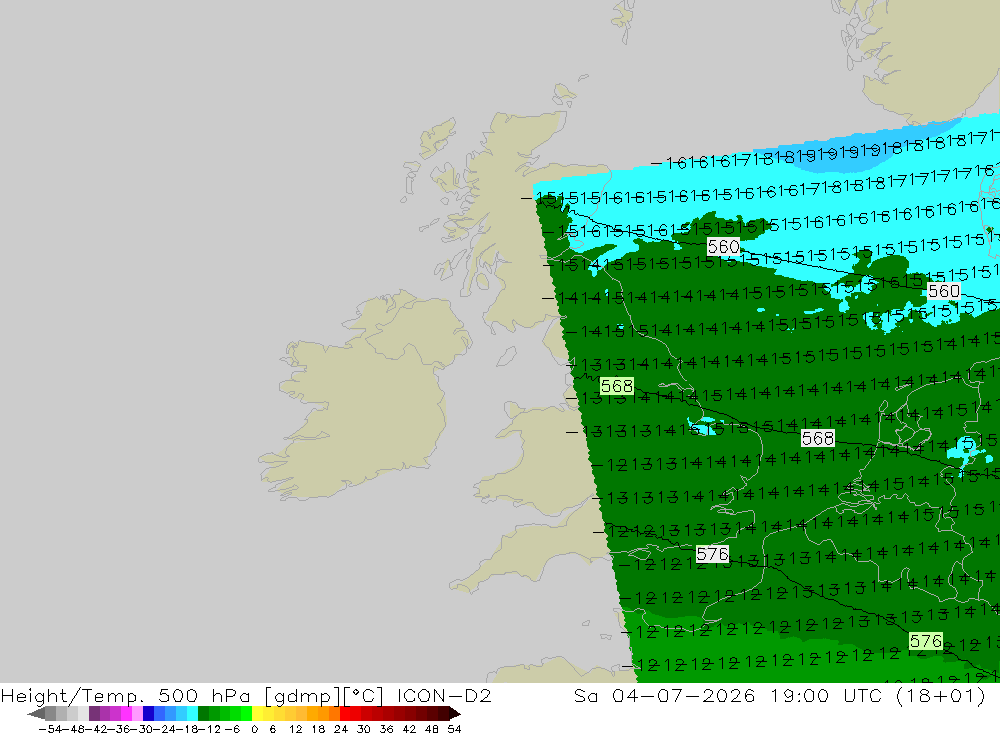Click the '0' legend value
Image resolution: width=1000 pixels, height=733 pixels.
point(254,729)
